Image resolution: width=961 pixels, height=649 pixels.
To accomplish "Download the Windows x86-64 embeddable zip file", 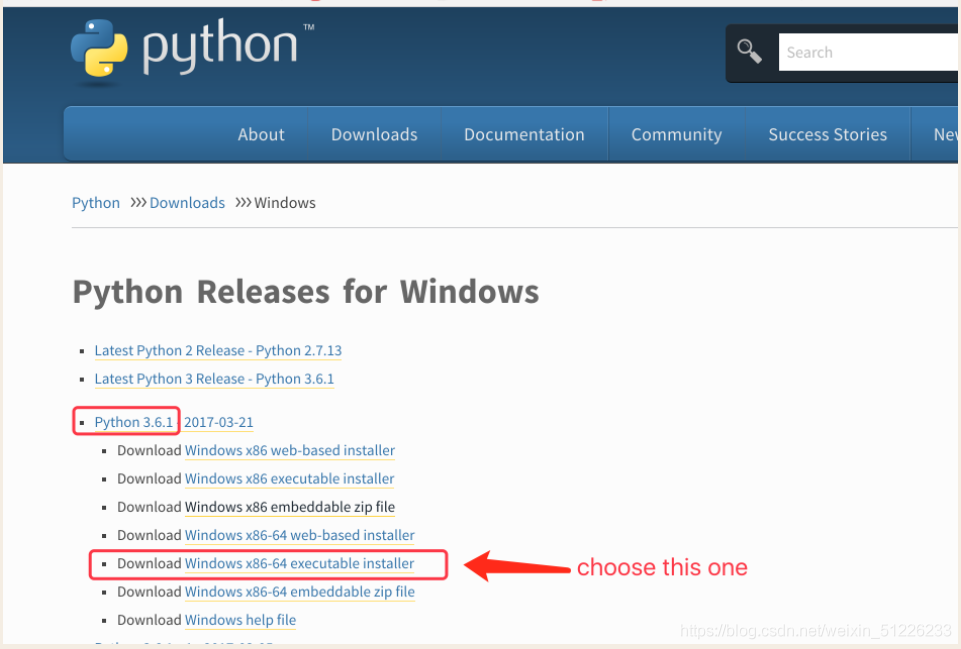I will coord(300,591).
